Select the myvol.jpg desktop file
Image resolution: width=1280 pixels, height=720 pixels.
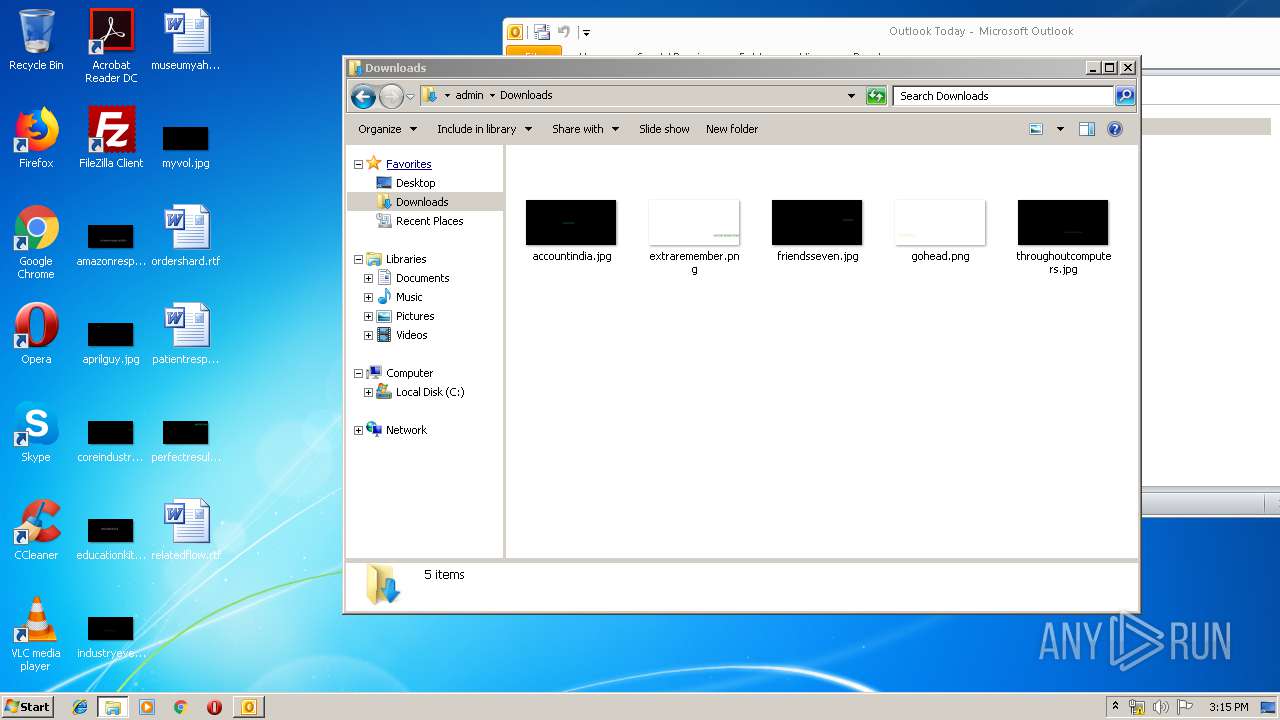[x=186, y=146]
